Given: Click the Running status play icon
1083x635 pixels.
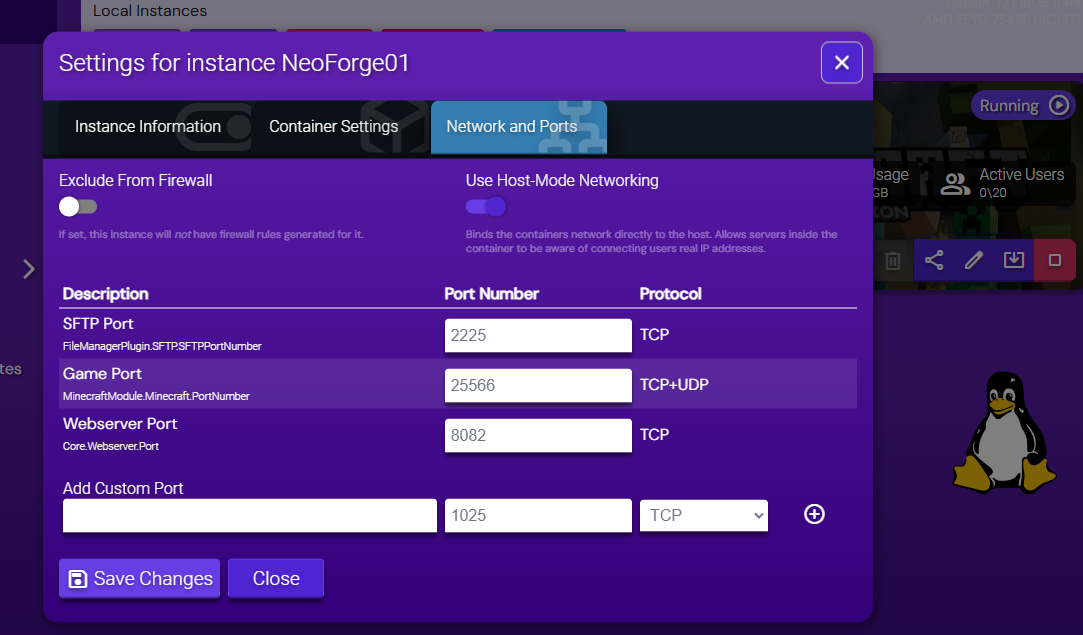Looking at the screenshot, I should click(x=1051, y=105).
